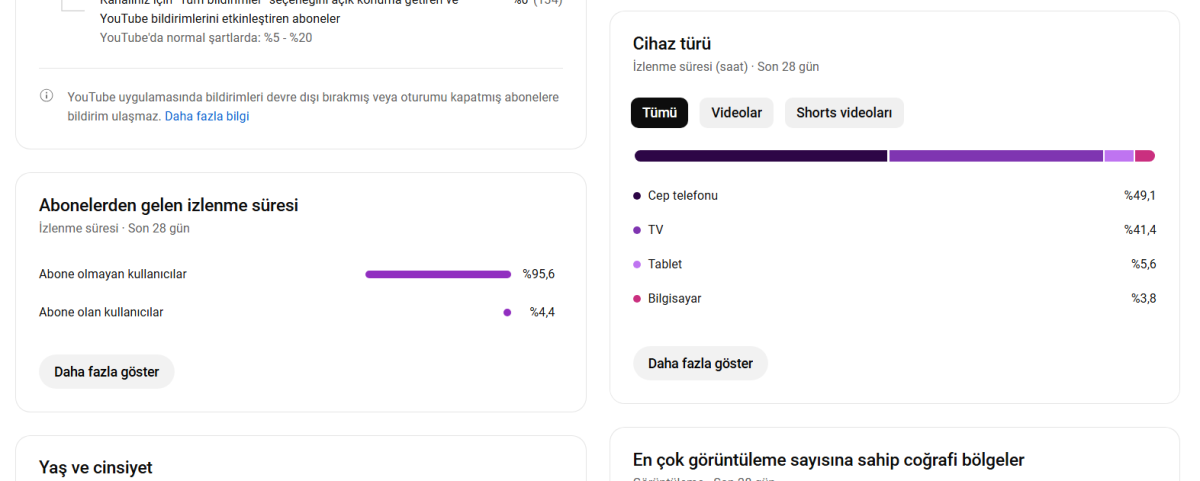
Task: Click the legend dot next to Tablet
Action: click(x=637, y=264)
